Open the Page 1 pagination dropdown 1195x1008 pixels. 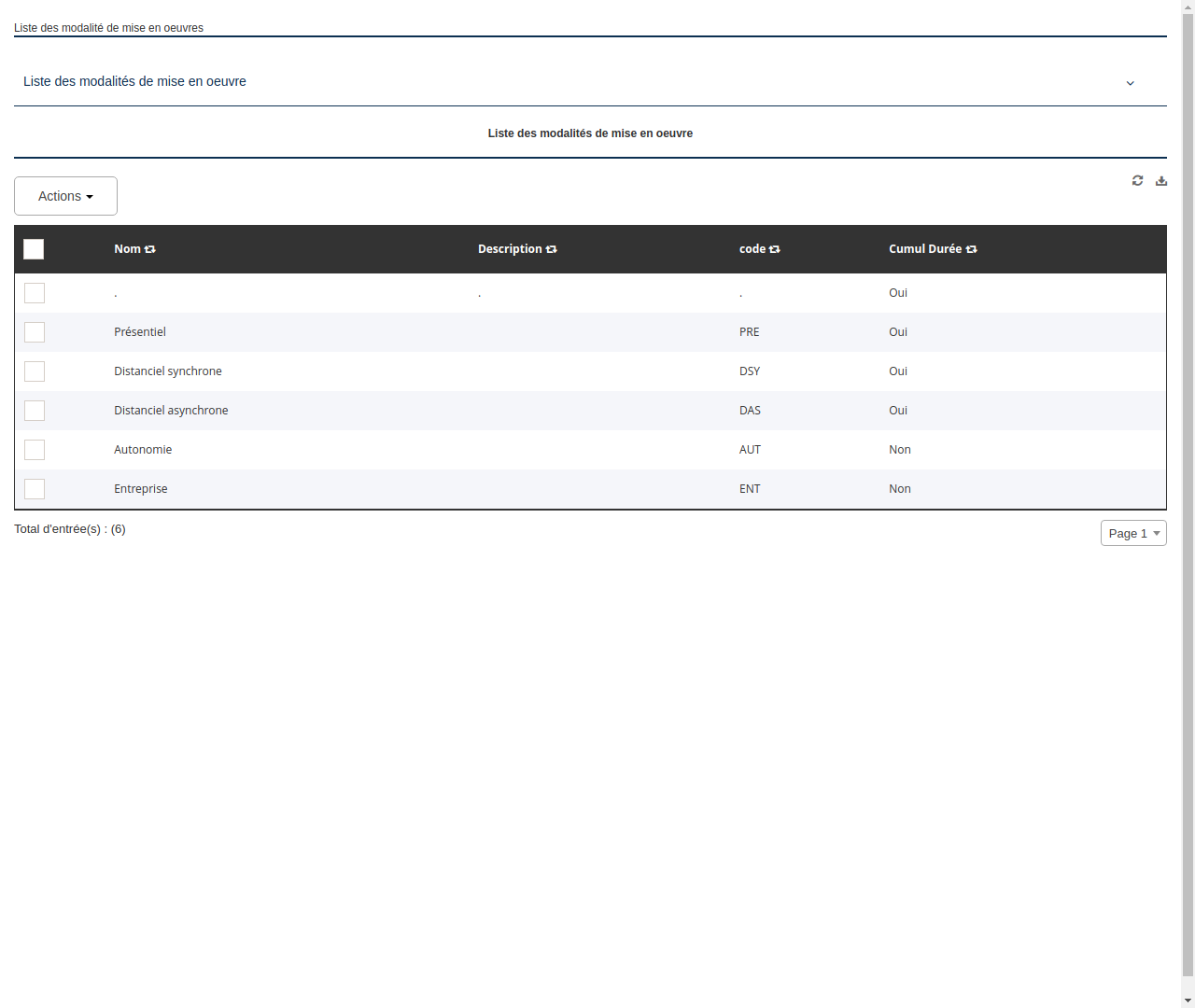click(1132, 533)
